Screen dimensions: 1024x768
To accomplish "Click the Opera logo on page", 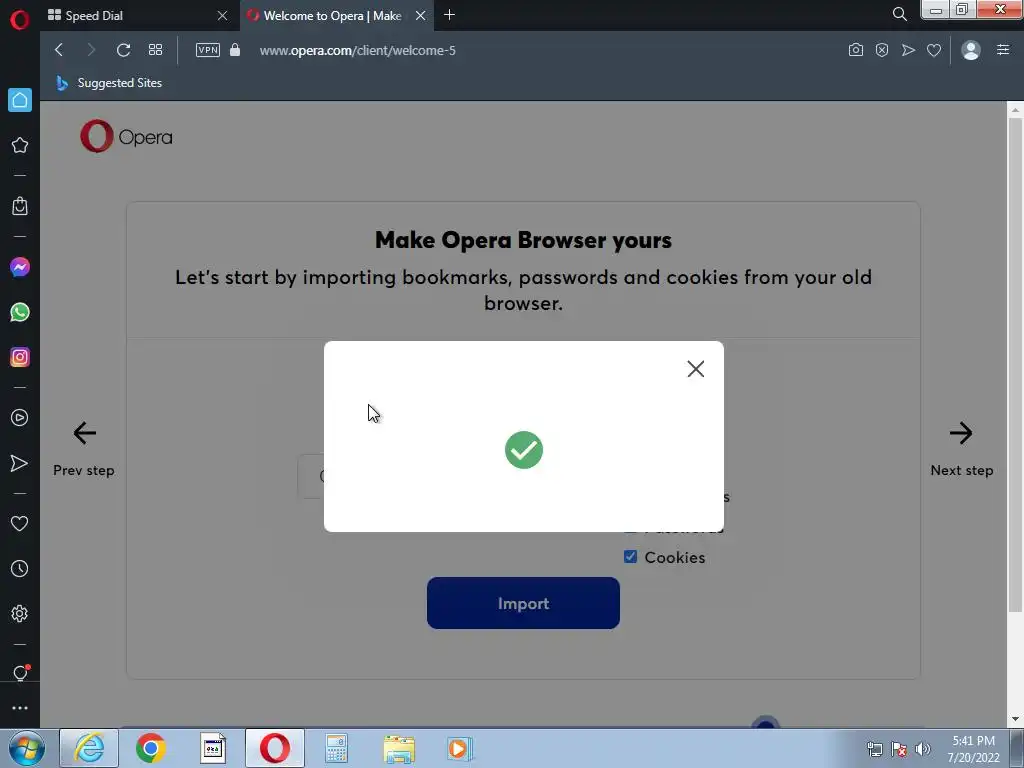I will click(127, 136).
